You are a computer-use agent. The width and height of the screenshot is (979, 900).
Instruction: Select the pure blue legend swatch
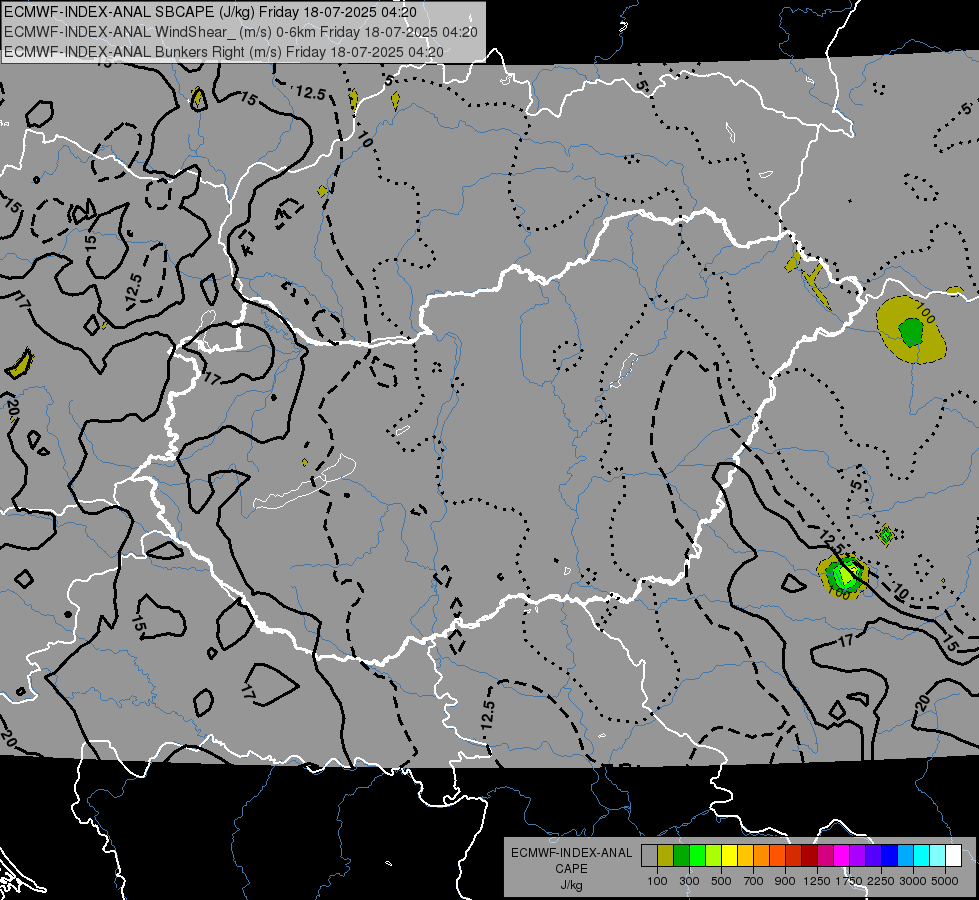pyautogui.click(x=890, y=856)
